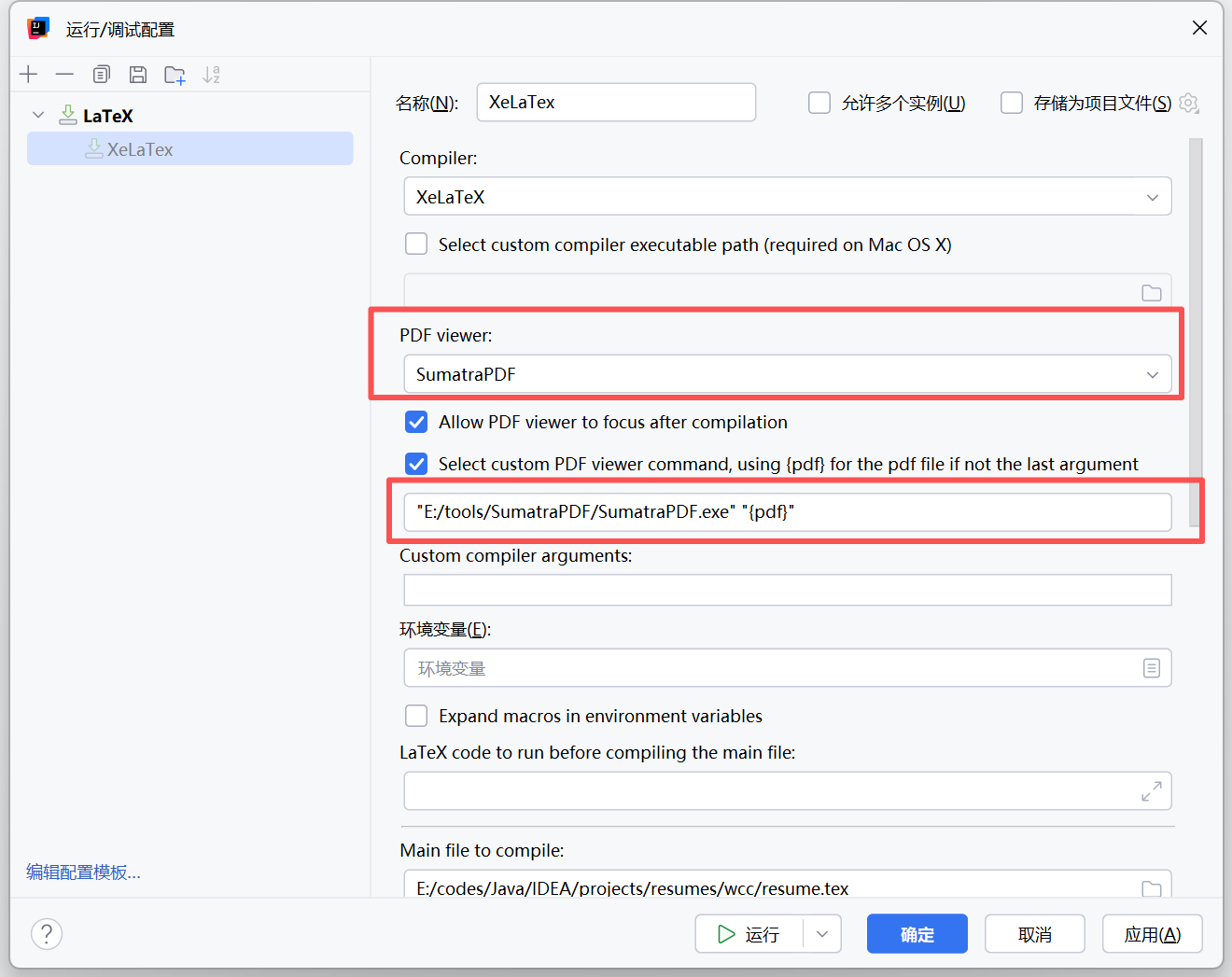Select XeLaTex configuration in the tree
Viewport: 1232px width, 977px height.
140,149
